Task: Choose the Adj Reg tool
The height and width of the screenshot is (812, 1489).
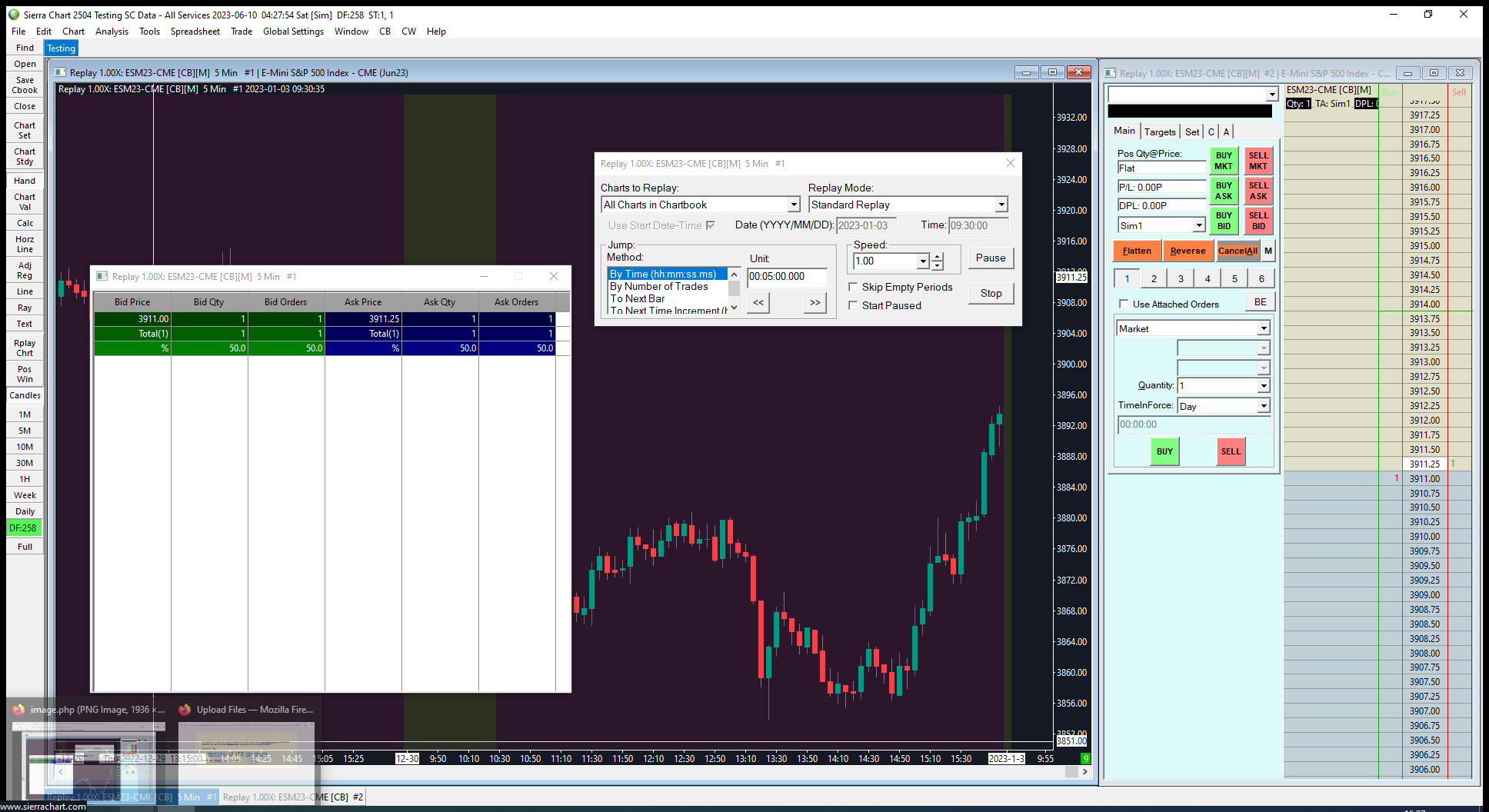Action: (25, 270)
